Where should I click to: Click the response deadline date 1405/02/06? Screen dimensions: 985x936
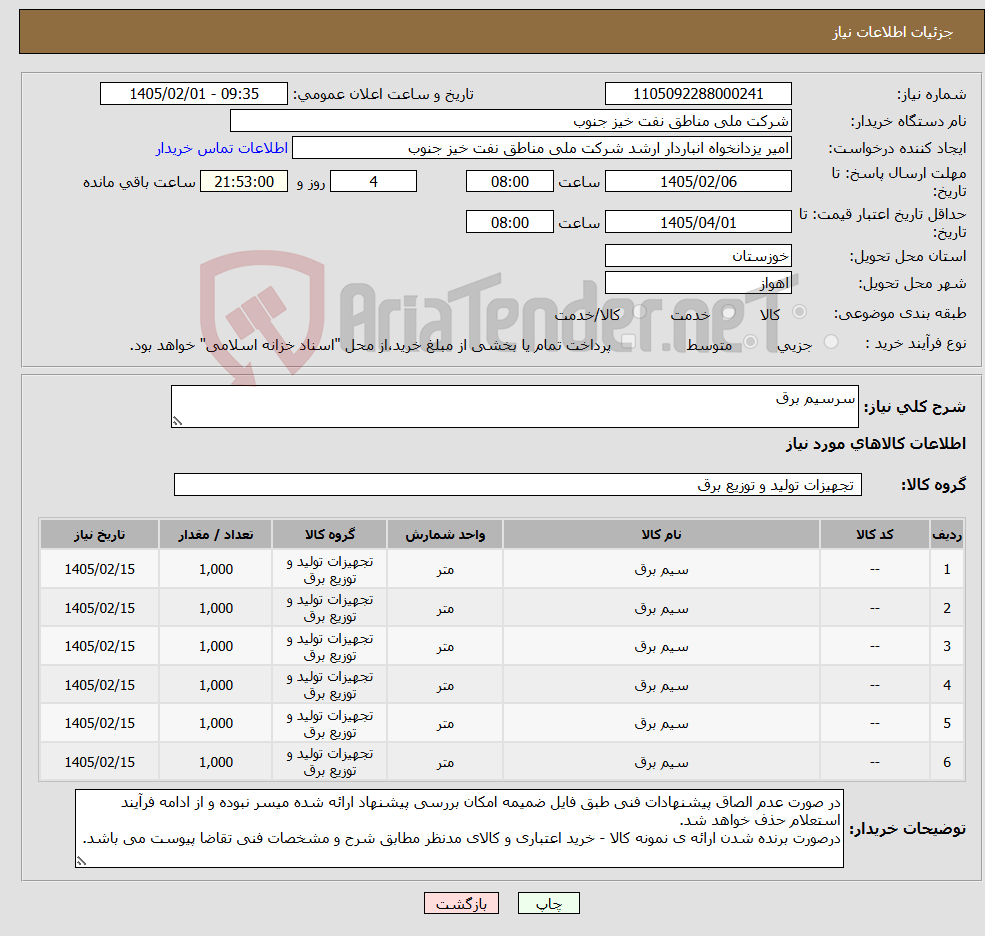(x=698, y=182)
